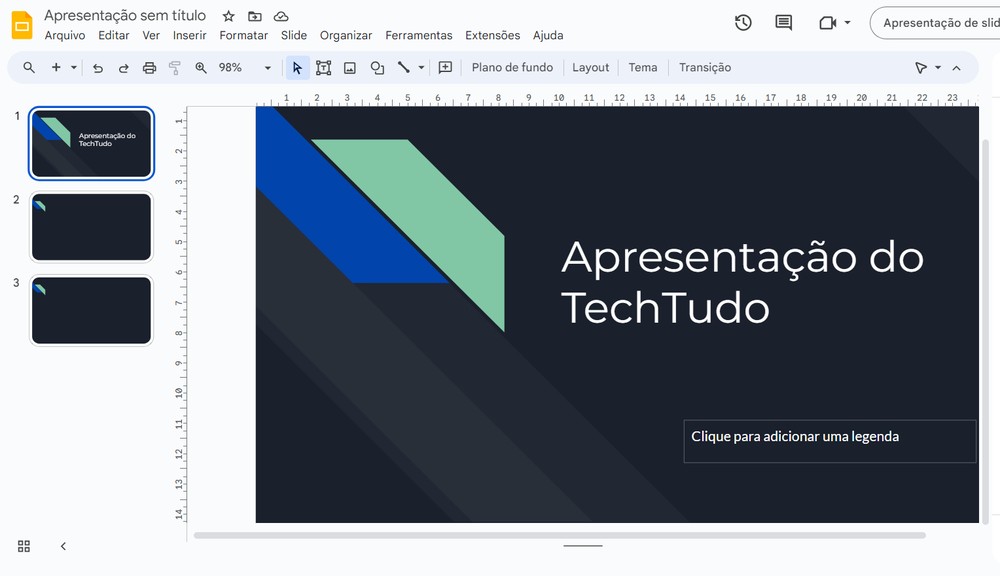
Task: Open version history
Action: (743, 22)
